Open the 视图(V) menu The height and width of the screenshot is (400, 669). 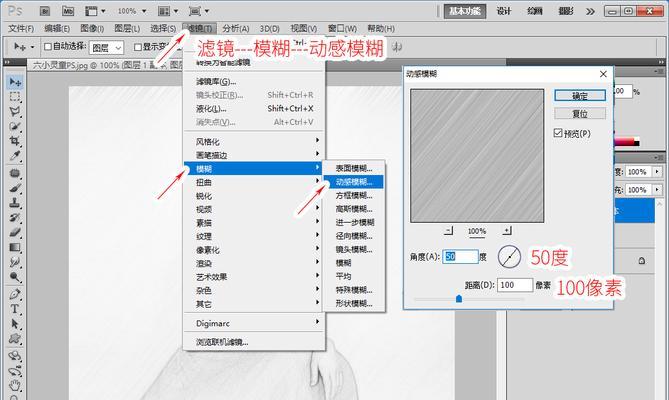[x=304, y=29]
